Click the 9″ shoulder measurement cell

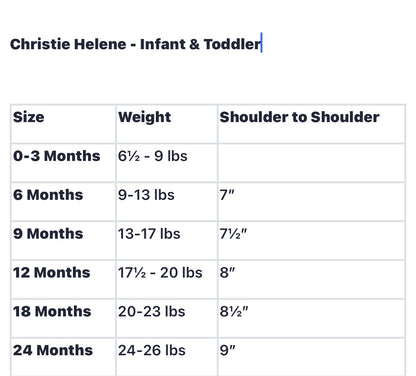tap(311, 357)
